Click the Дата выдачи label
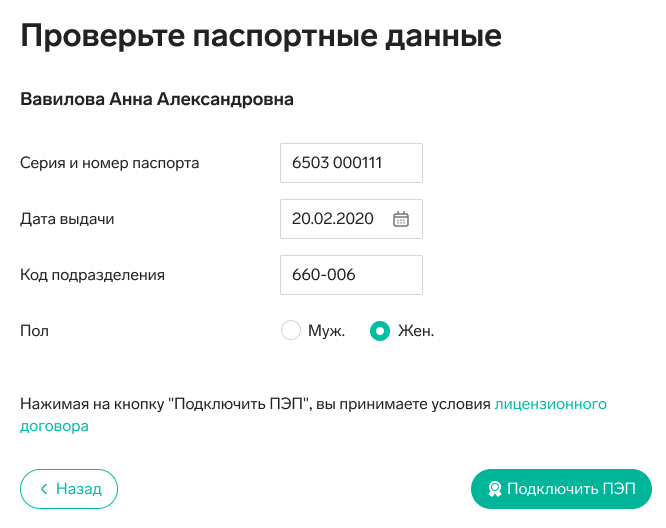The image size is (666, 528). tap(67, 219)
